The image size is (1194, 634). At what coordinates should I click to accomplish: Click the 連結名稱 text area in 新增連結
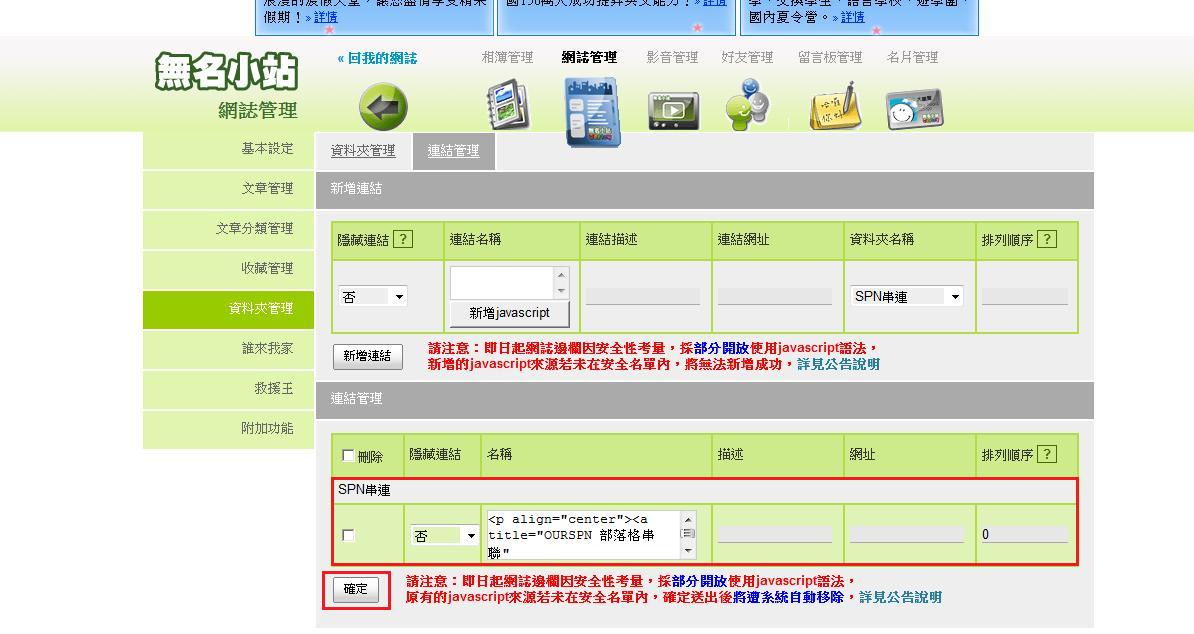point(503,283)
